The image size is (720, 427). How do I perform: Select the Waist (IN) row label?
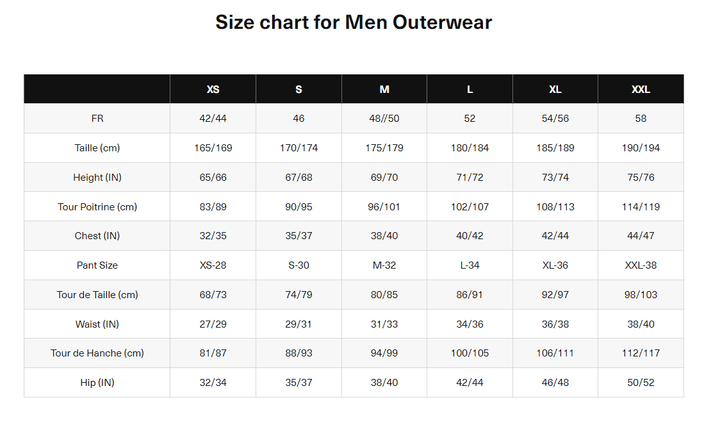pyautogui.click(x=97, y=324)
